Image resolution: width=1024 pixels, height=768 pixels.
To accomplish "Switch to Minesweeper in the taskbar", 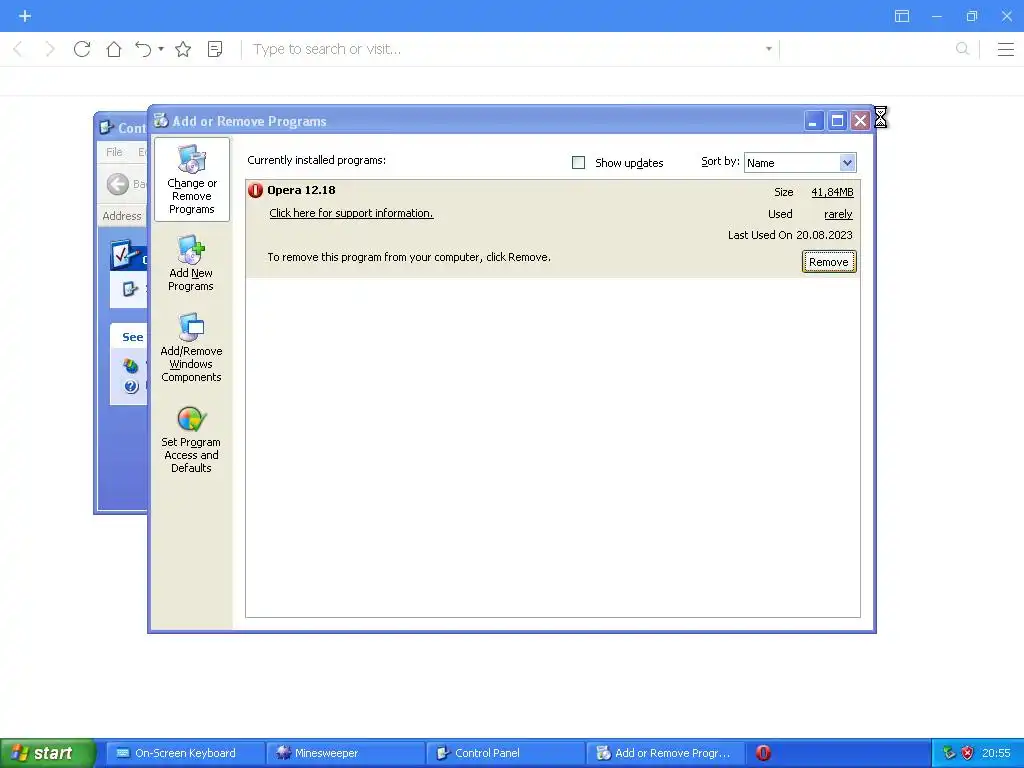I will point(346,753).
